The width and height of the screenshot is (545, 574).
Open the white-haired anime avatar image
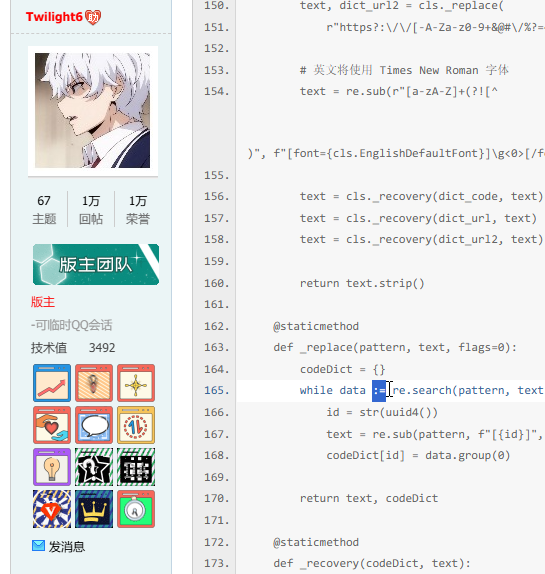93,111
